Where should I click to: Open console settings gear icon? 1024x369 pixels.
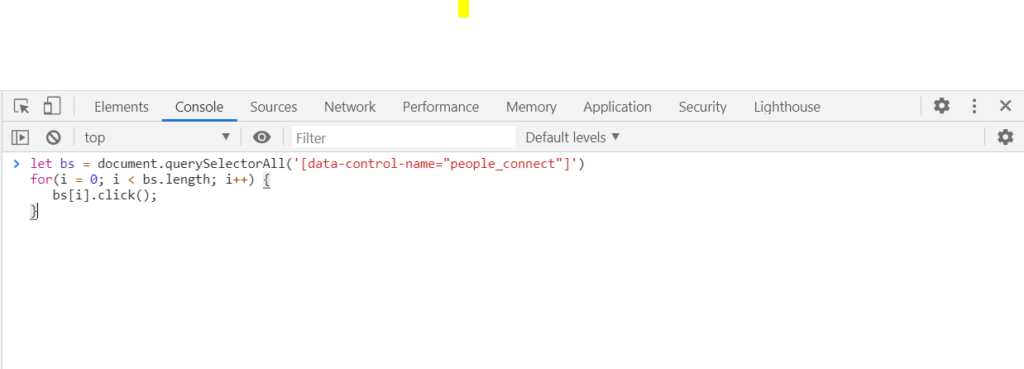(x=1005, y=137)
